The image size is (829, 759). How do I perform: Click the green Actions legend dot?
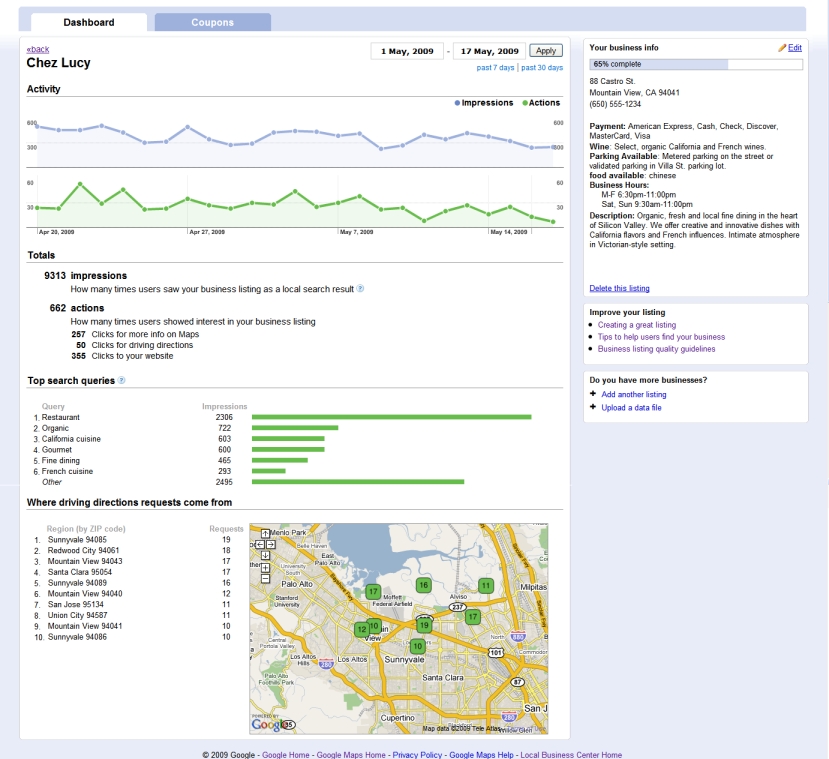(x=525, y=103)
